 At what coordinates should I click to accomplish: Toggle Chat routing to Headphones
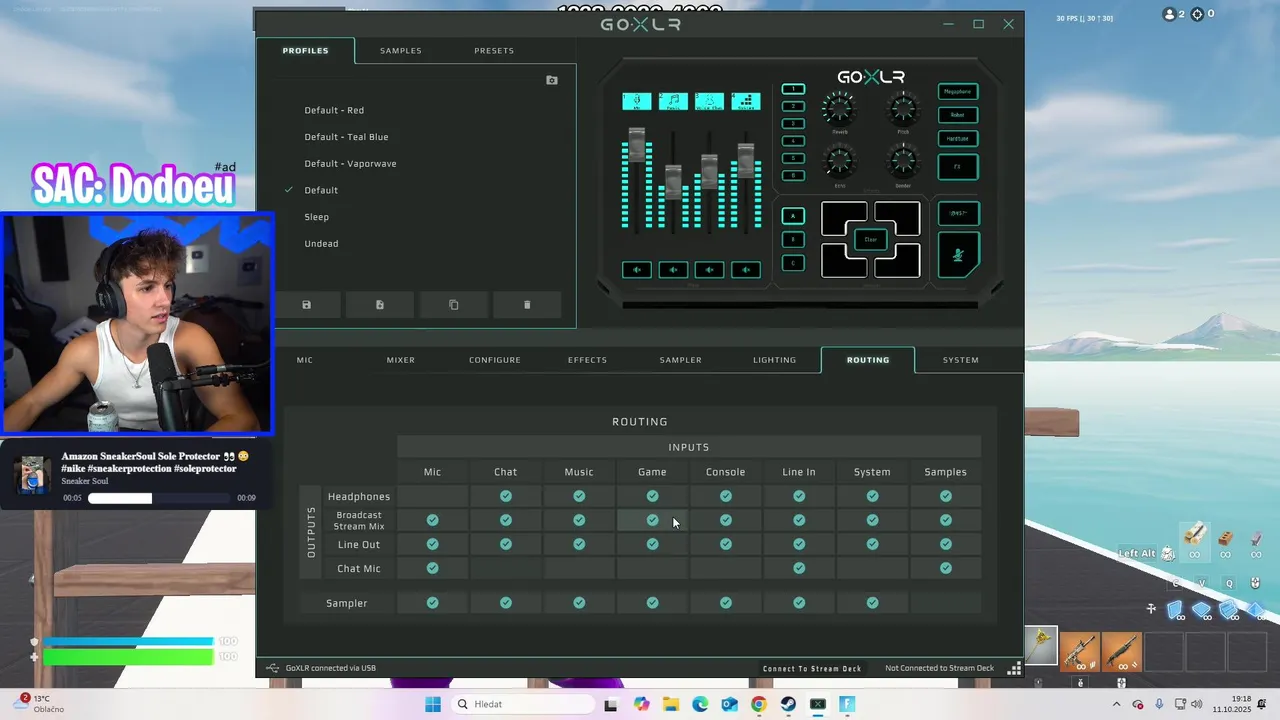[x=506, y=496]
